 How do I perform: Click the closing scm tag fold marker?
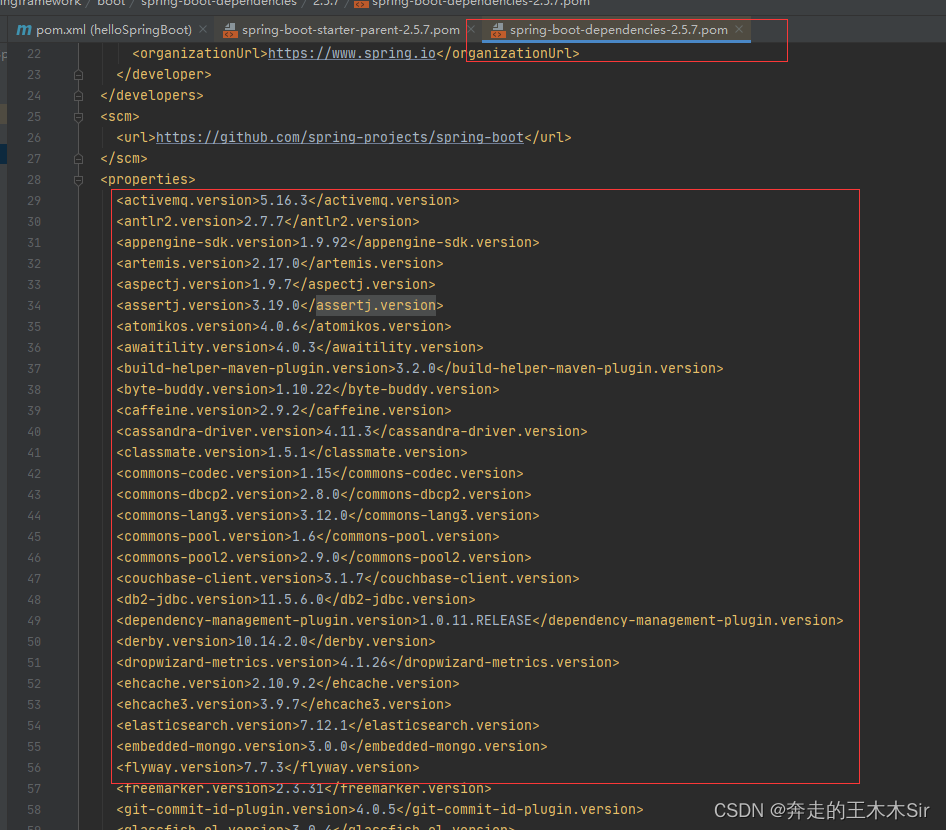click(x=78, y=159)
